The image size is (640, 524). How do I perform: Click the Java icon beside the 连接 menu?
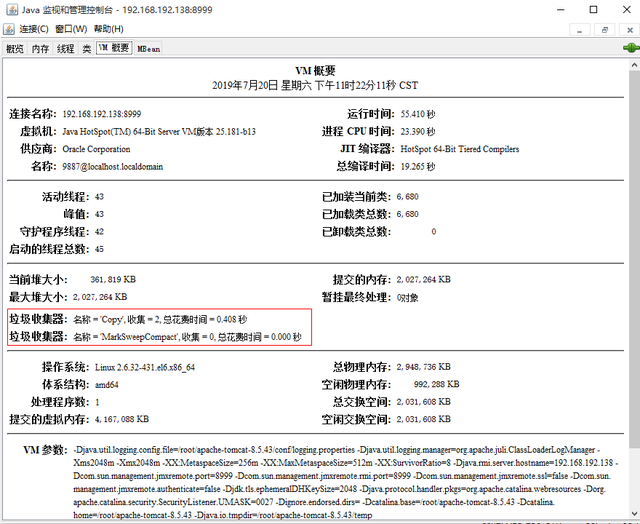click(x=9, y=29)
